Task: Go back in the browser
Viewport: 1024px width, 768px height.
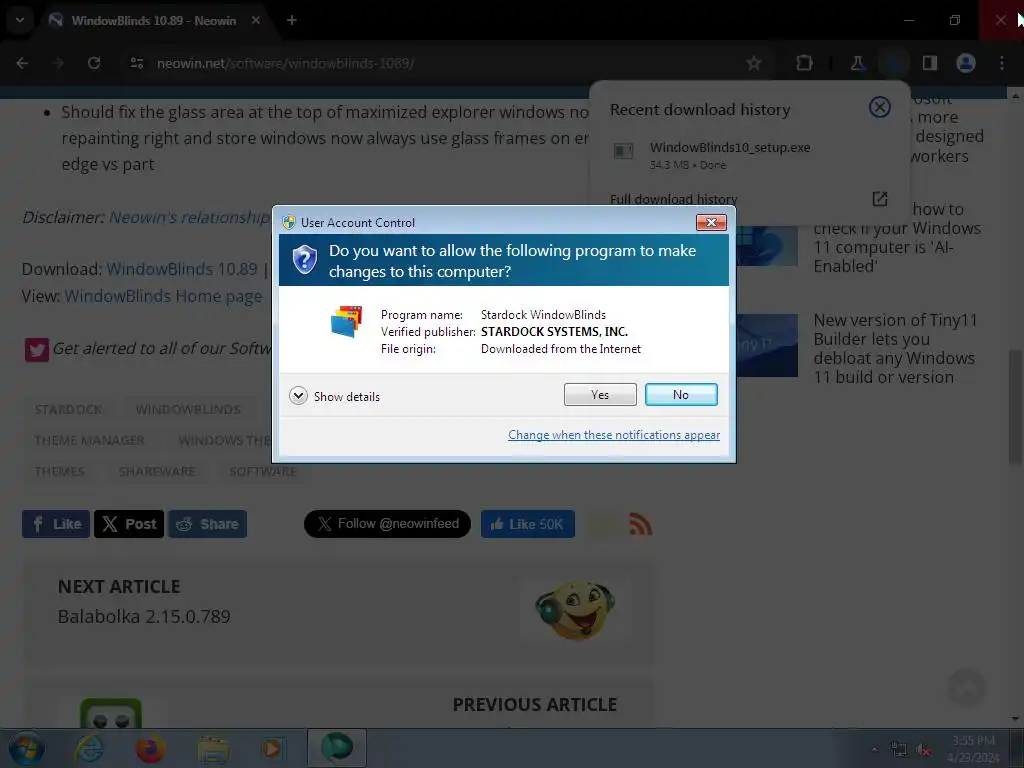Action: pyautogui.click(x=22, y=63)
